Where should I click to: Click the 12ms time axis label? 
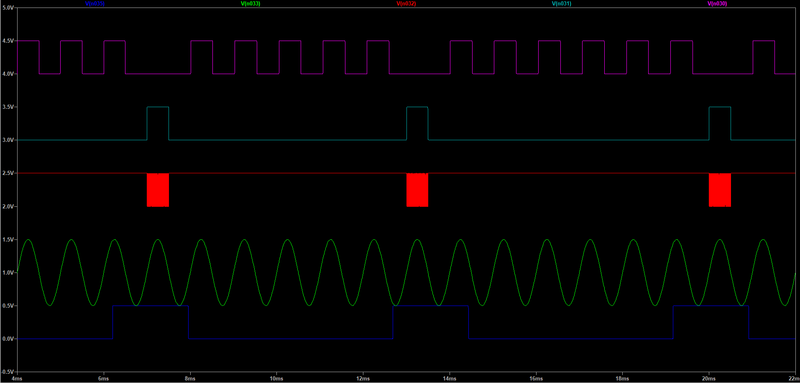pos(363,379)
